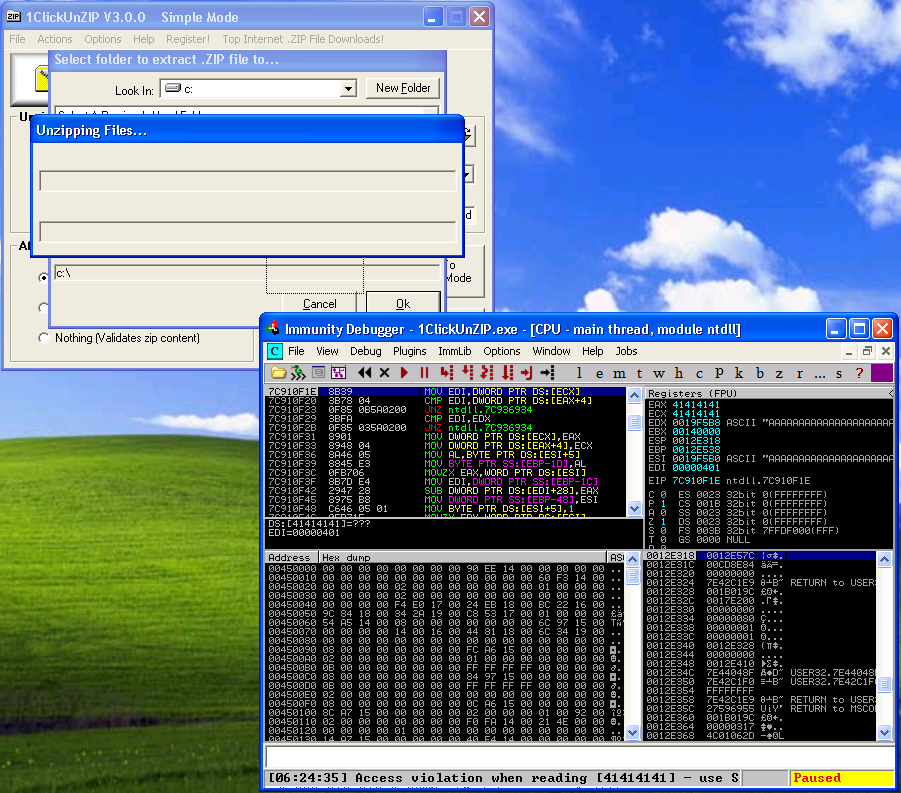The height and width of the screenshot is (793, 901).
Task: Click the Go to address arrow icon
Action: 547,373
